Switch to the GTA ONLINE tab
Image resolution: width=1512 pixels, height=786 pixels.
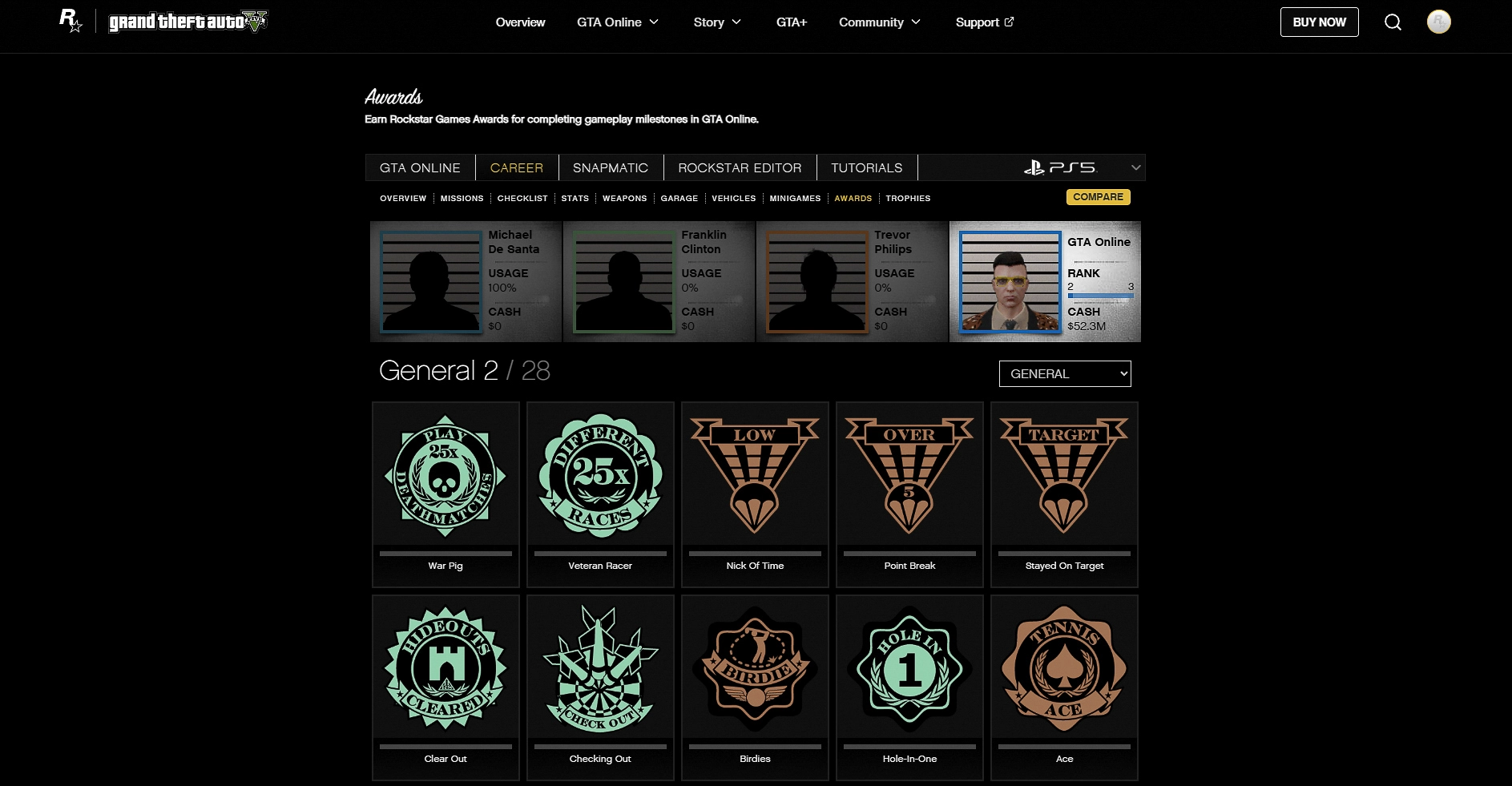tap(420, 167)
